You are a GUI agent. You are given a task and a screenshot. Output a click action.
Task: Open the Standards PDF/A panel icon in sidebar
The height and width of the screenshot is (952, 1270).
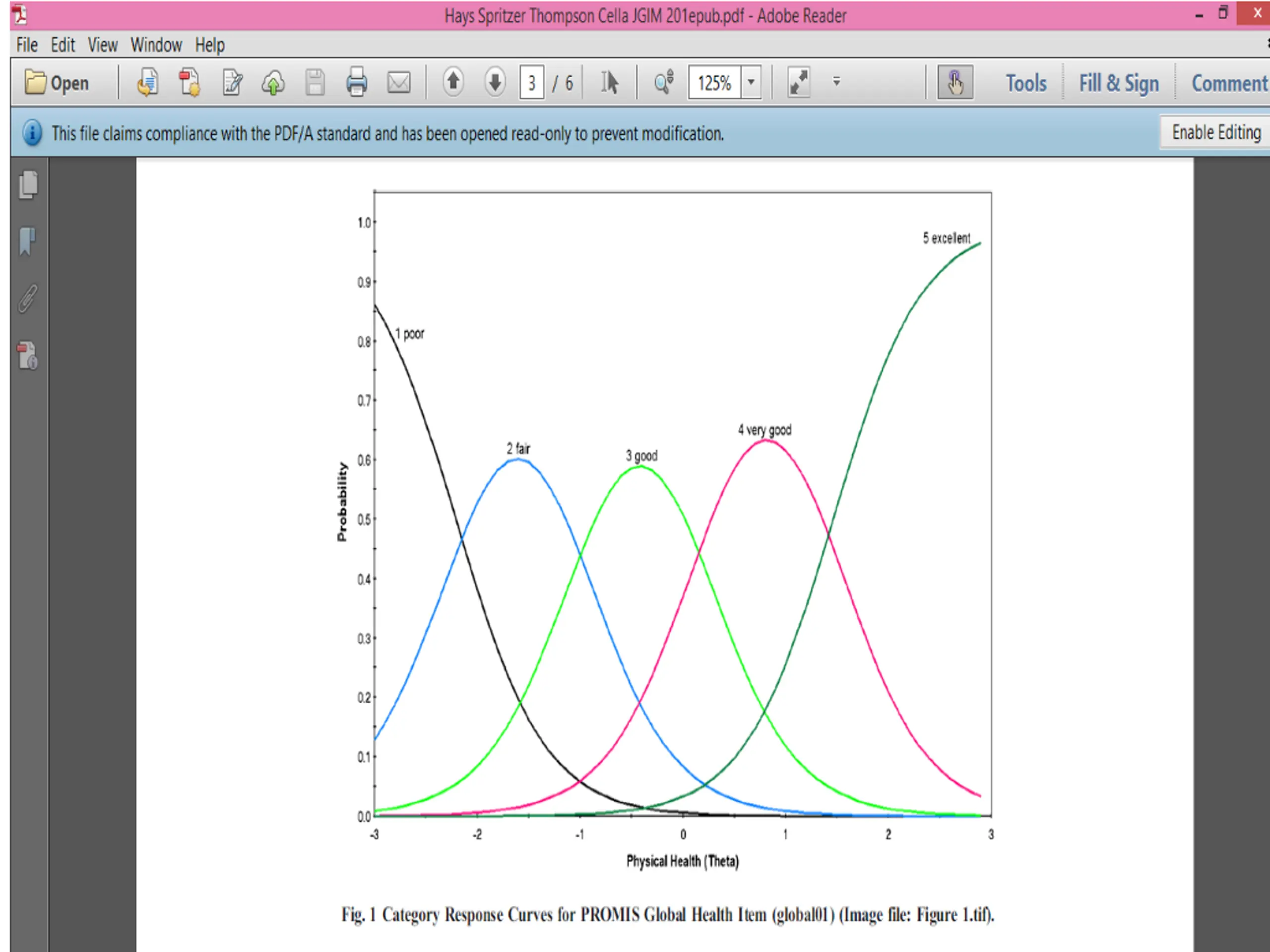click(28, 356)
